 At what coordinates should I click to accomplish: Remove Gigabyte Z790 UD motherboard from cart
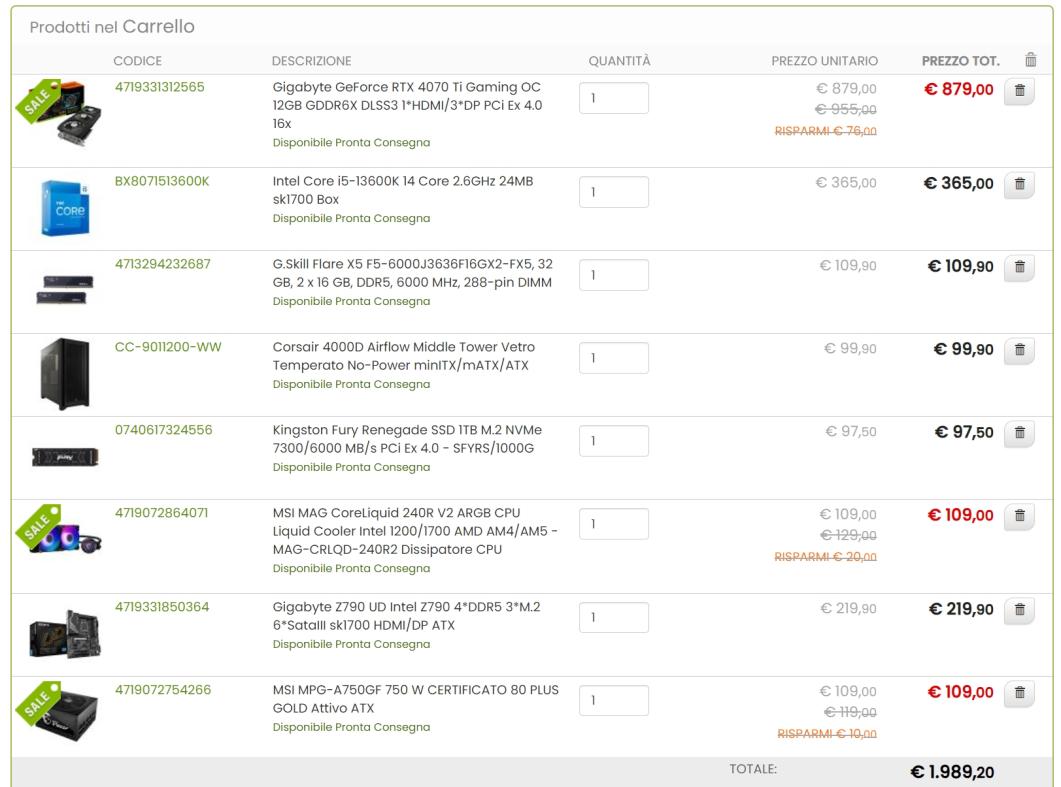pyautogui.click(x=1018, y=610)
